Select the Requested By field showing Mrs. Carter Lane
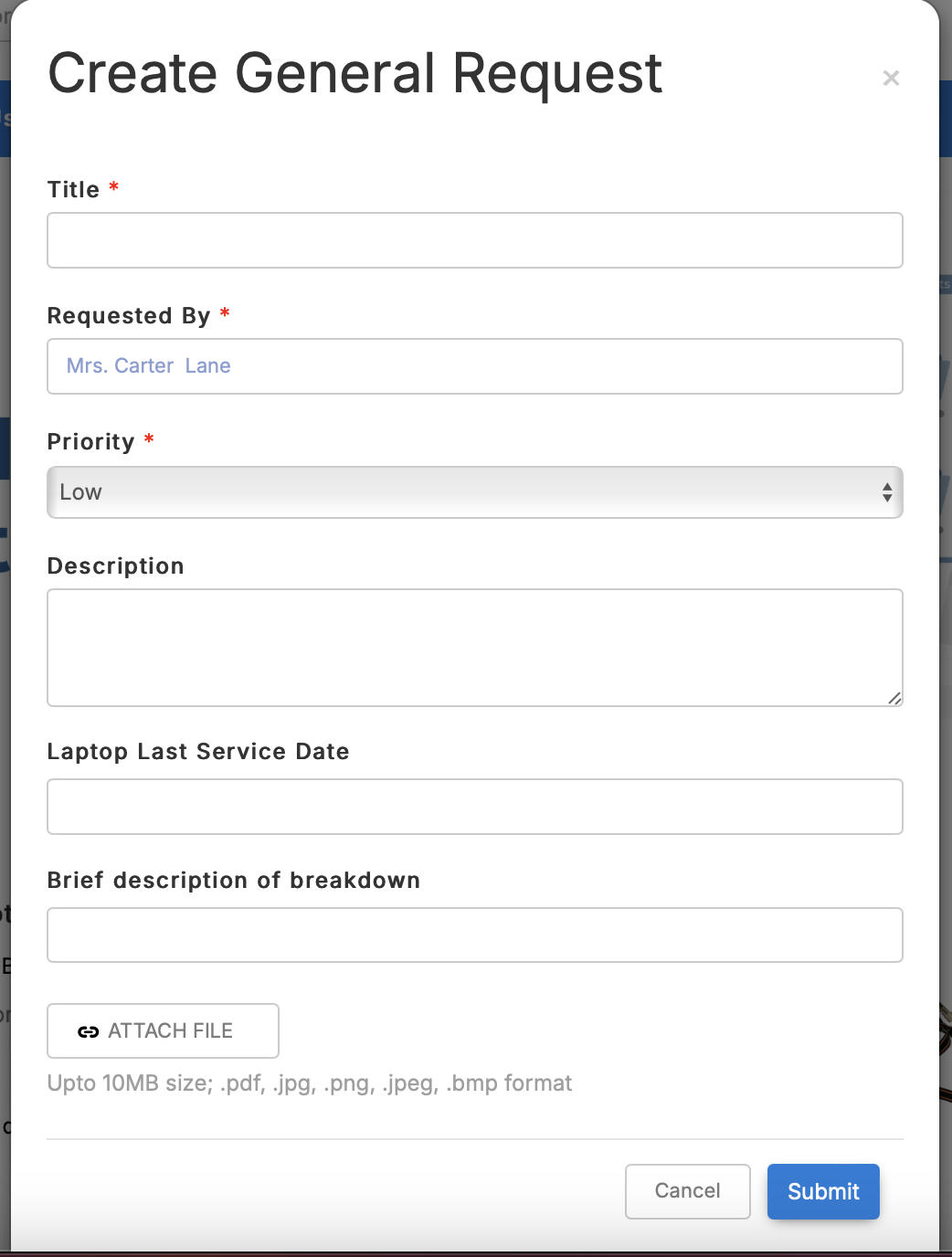952x1257 pixels. pos(475,366)
